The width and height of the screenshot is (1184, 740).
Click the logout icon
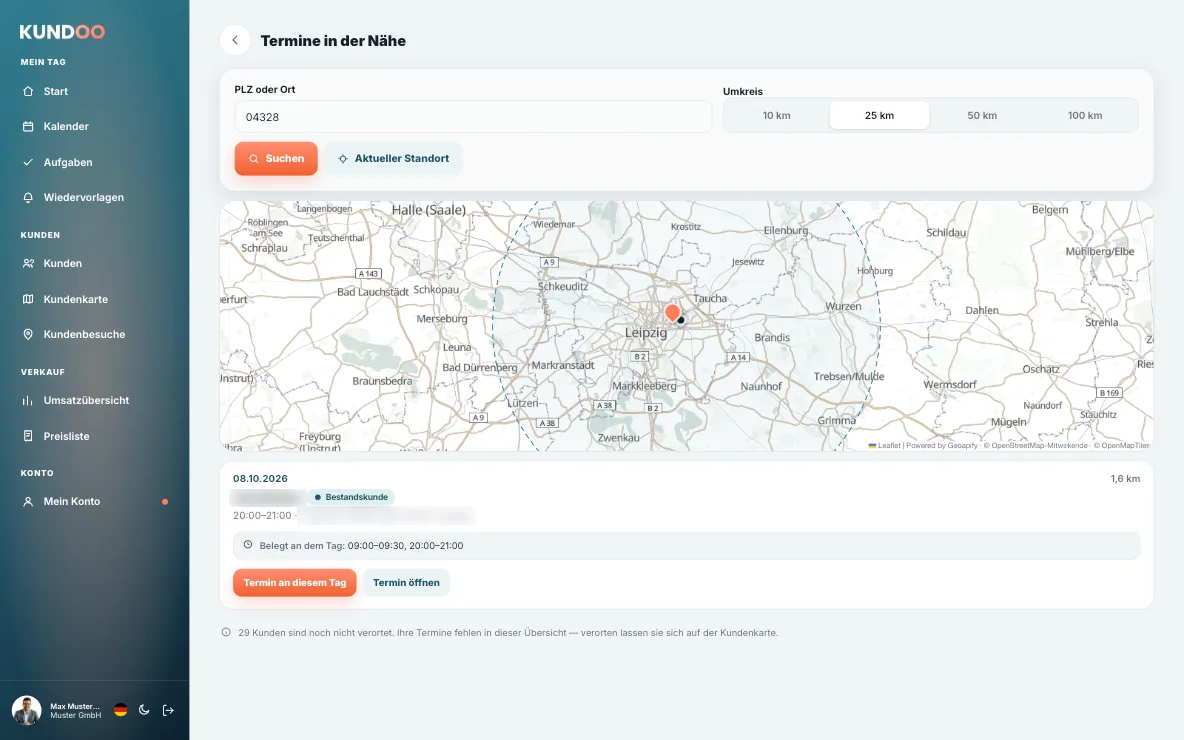(x=168, y=710)
